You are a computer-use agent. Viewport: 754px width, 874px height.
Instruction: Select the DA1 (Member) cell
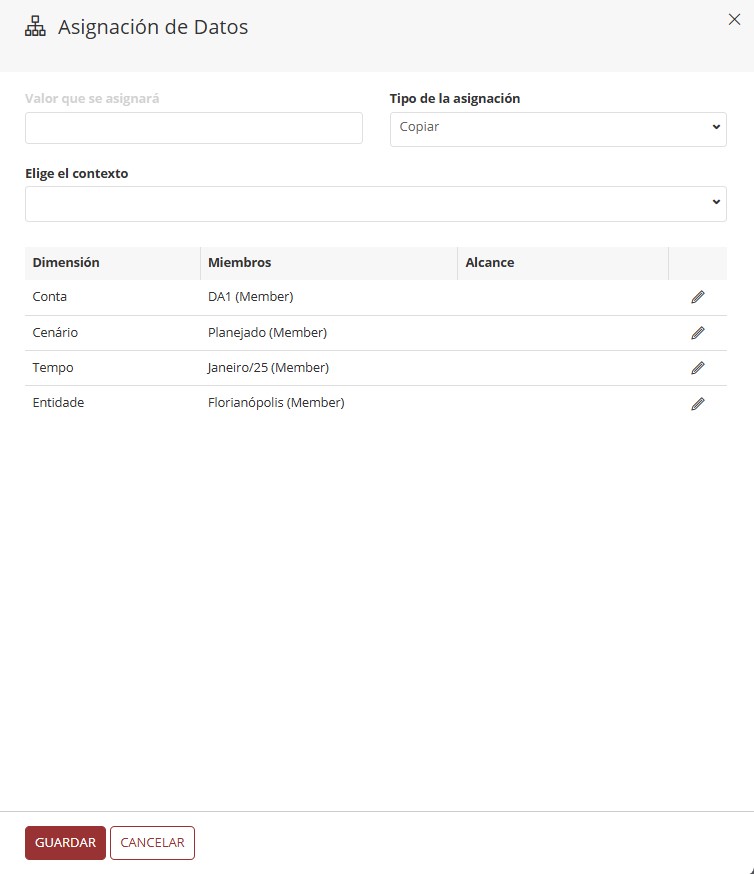point(250,297)
